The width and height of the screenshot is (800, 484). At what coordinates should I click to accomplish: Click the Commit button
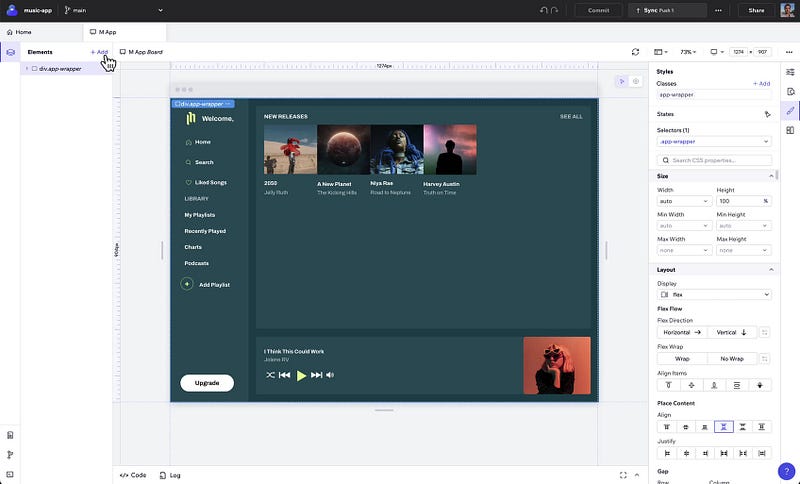(598, 10)
